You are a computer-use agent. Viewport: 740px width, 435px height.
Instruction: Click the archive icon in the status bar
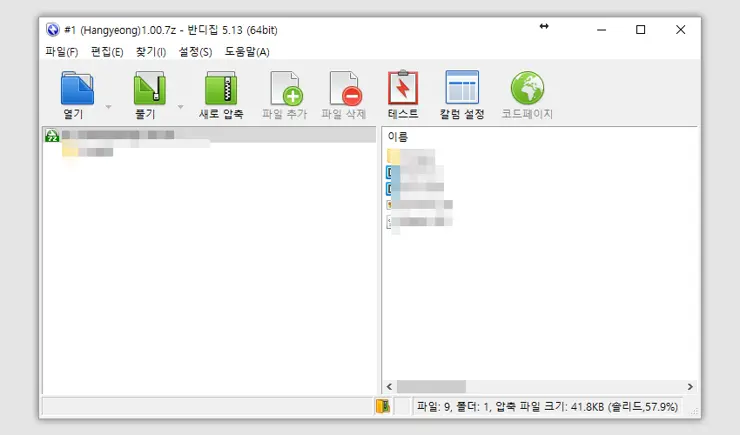click(383, 406)
